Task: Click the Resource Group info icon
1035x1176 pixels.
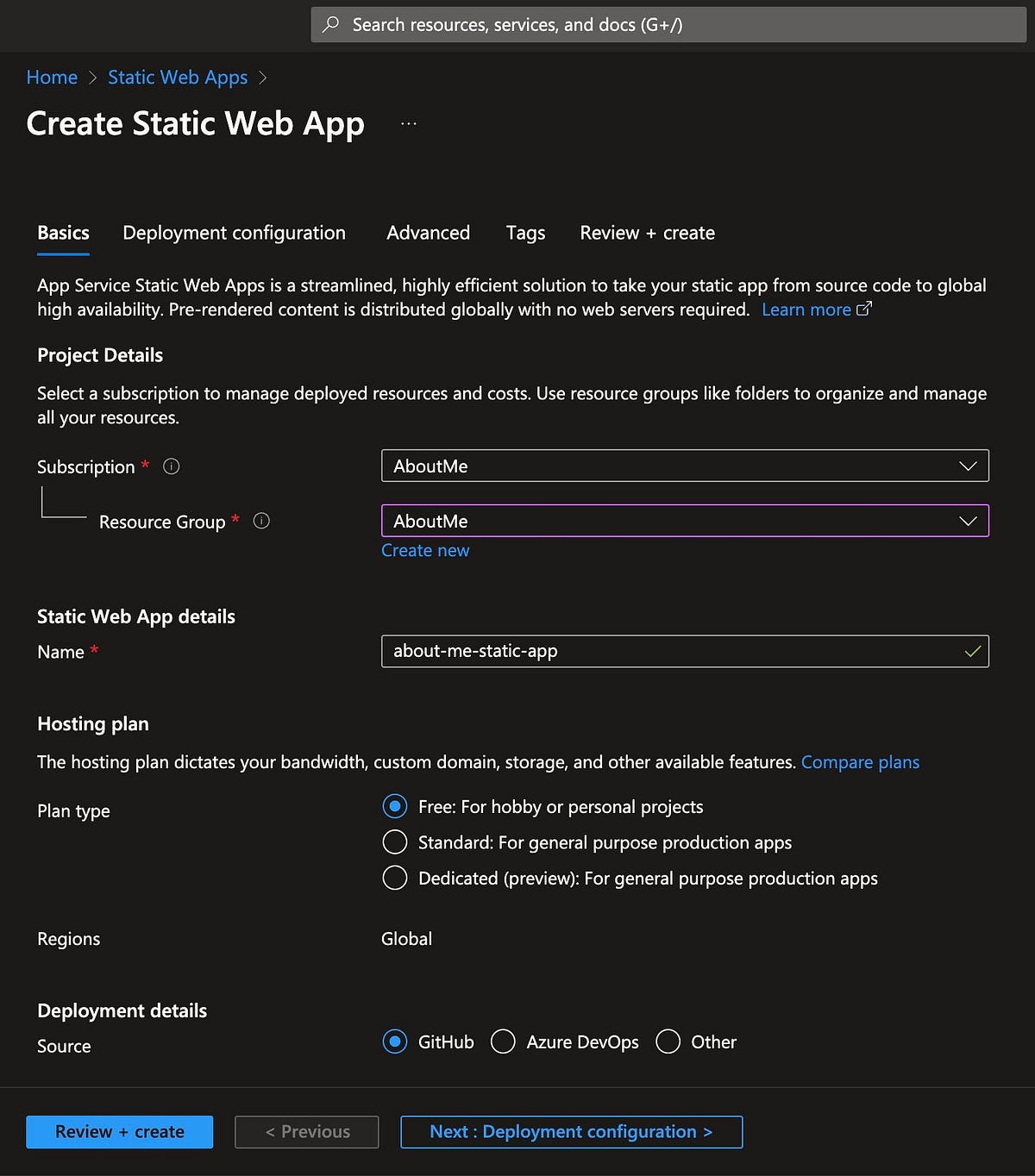Action: pyautogui.click(x=261, y=521)
